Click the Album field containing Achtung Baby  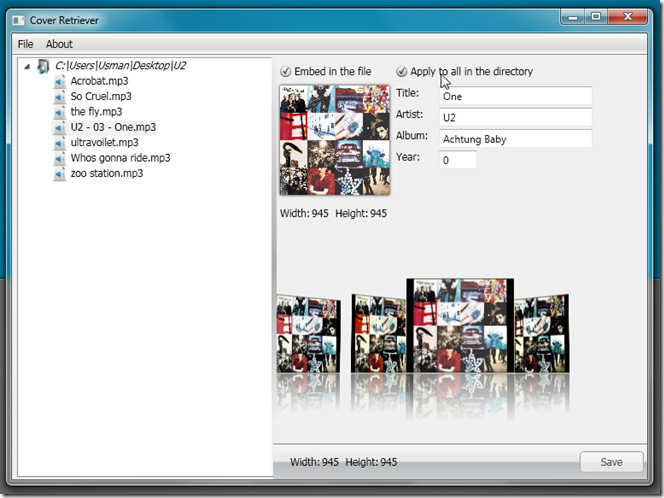tap(515, 139)
